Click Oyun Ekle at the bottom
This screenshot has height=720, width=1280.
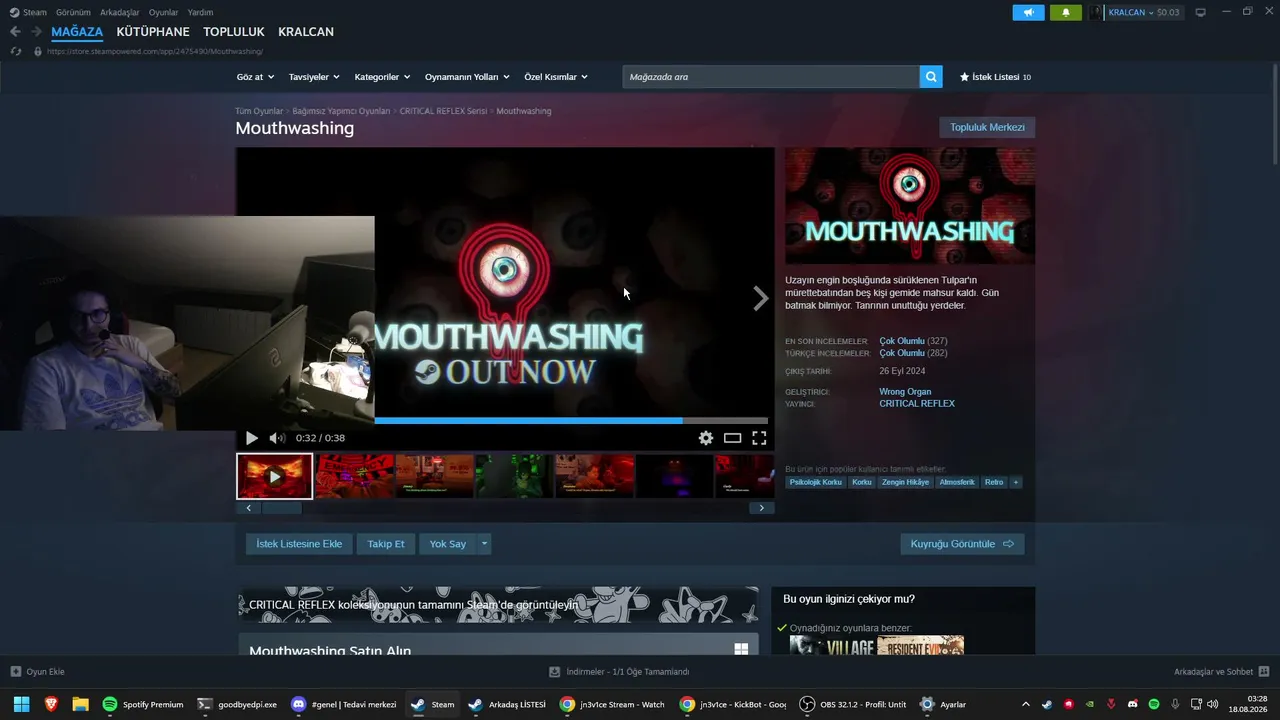37,672
